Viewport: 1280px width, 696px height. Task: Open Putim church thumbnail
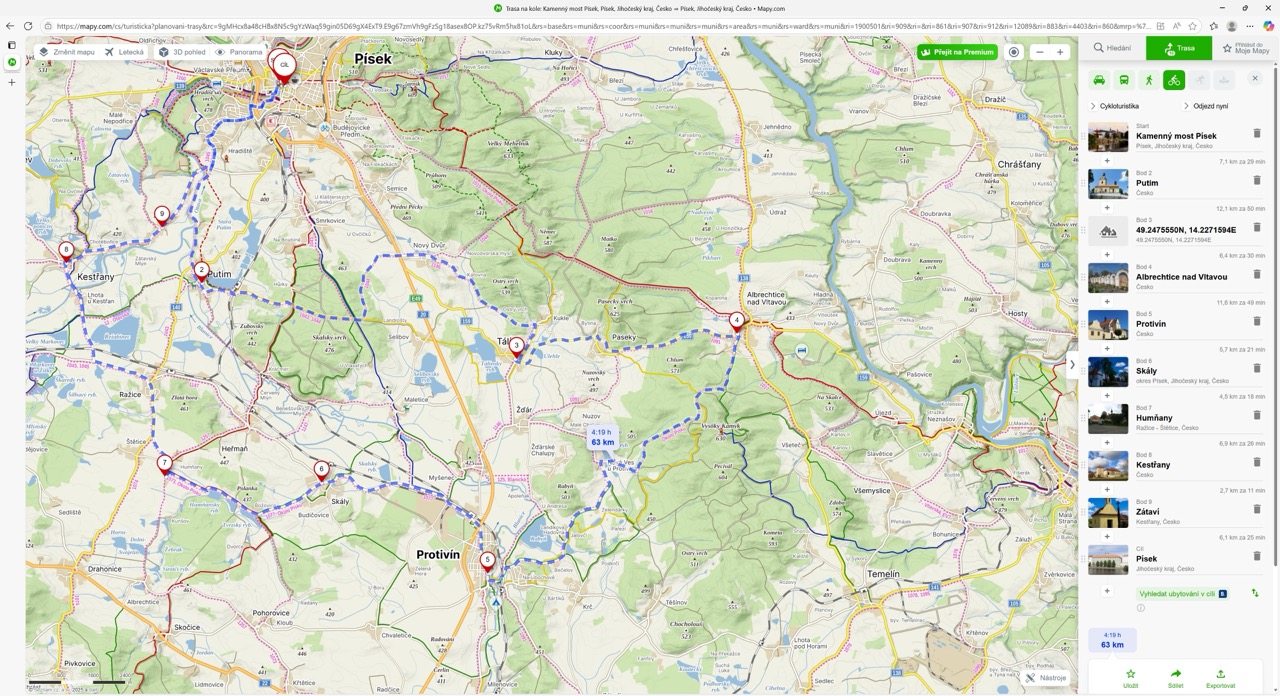pos(1108,184)
